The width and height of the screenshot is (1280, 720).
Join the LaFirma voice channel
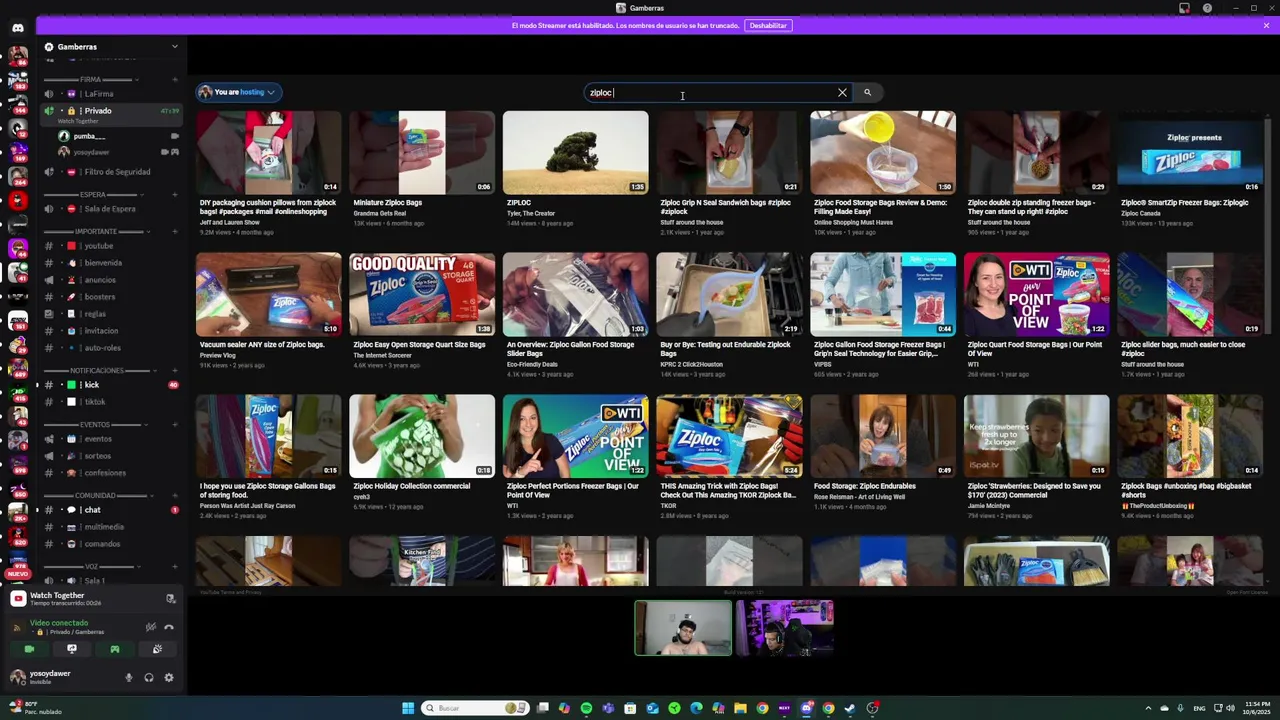pos(110,94)
